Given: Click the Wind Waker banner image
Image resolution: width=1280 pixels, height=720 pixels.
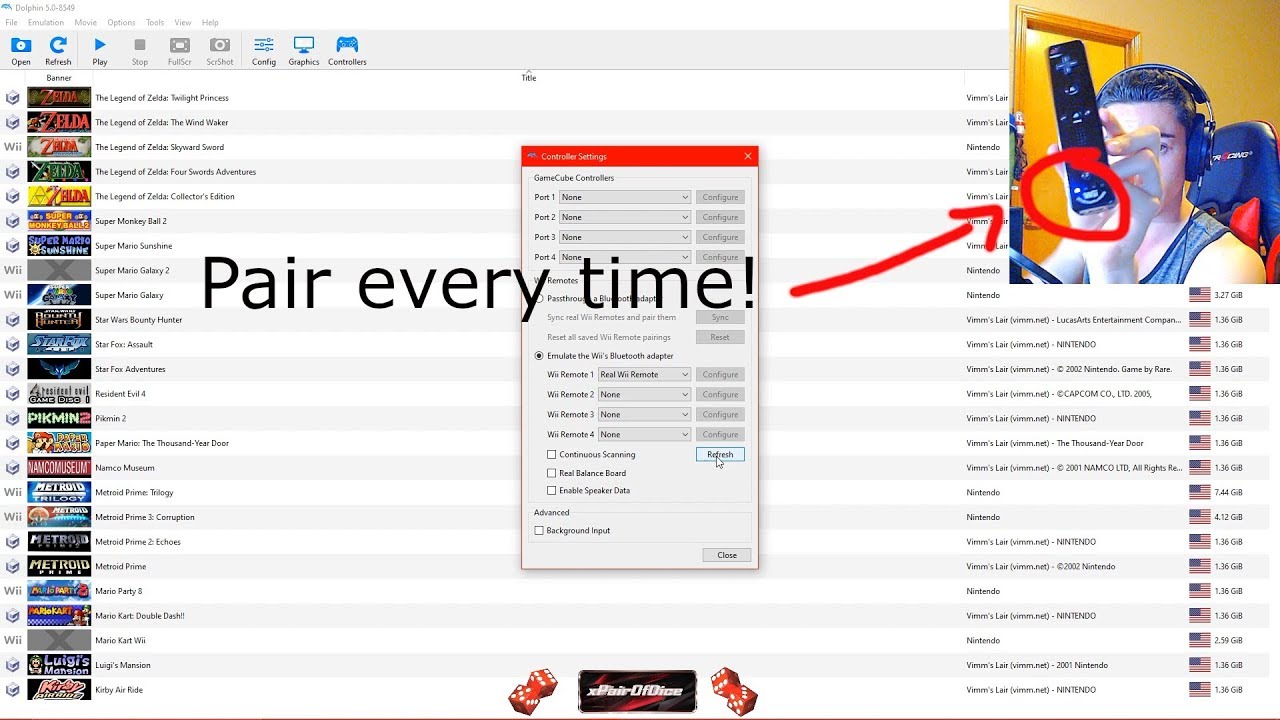Looking at the screenshot, I should click(x=59, y=122).
